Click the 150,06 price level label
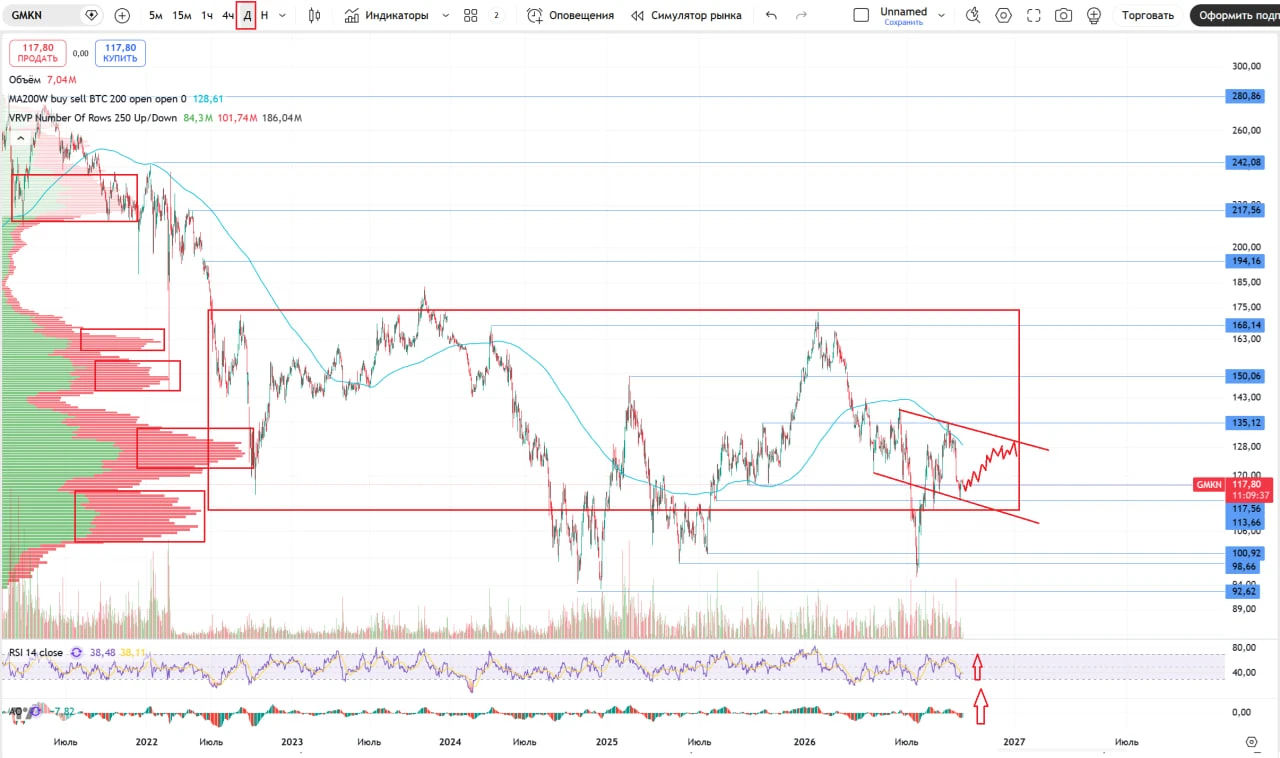The height and width of the screenshot is (758, 1280). [x=1245, y=376]
